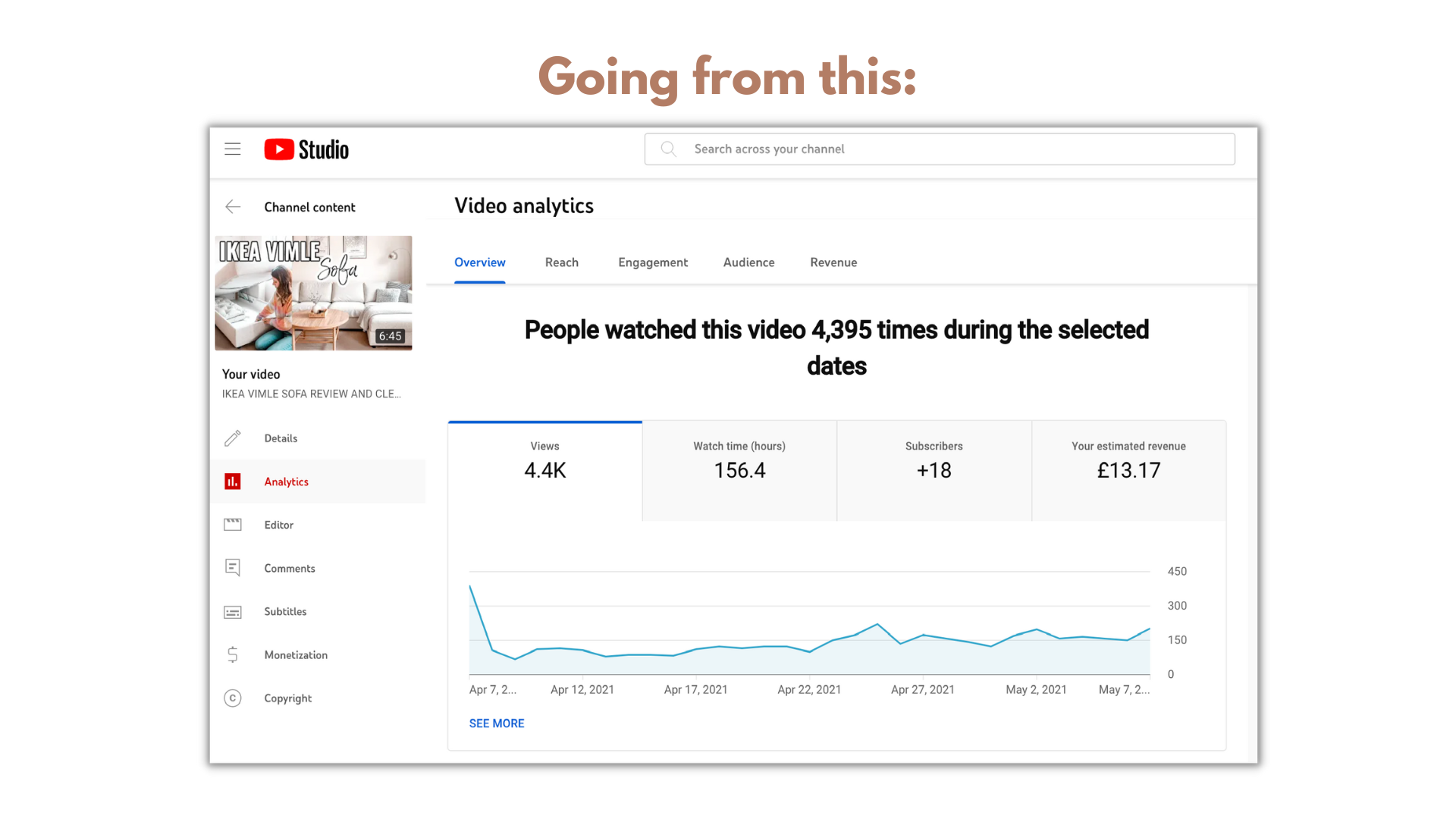Click the 300 y-axis value
Image resolution: width=1456 pixels, height=819 pixels.
click(x=1177, y=605)
